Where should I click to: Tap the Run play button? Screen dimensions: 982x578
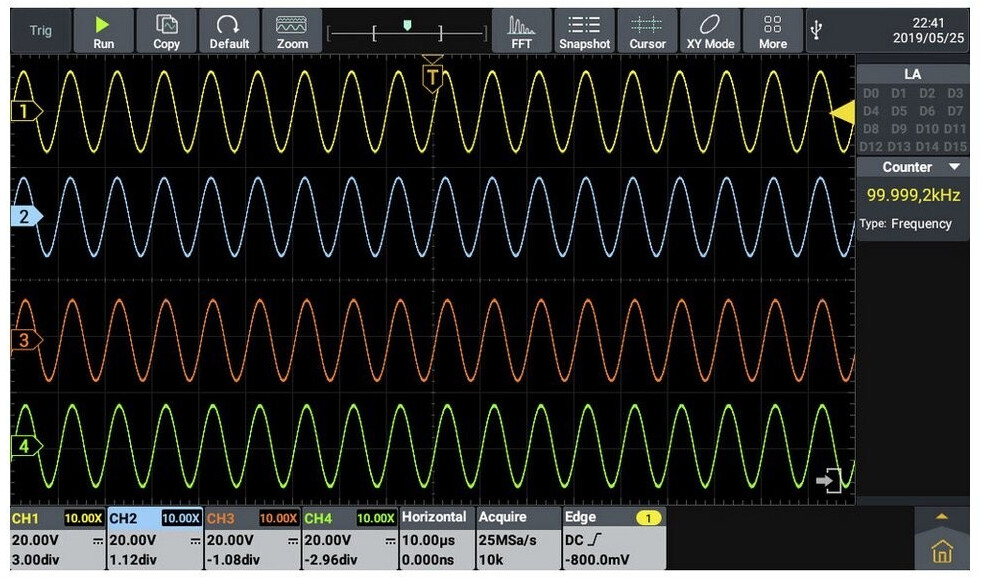pyautogui.click(x=103, y=31)
